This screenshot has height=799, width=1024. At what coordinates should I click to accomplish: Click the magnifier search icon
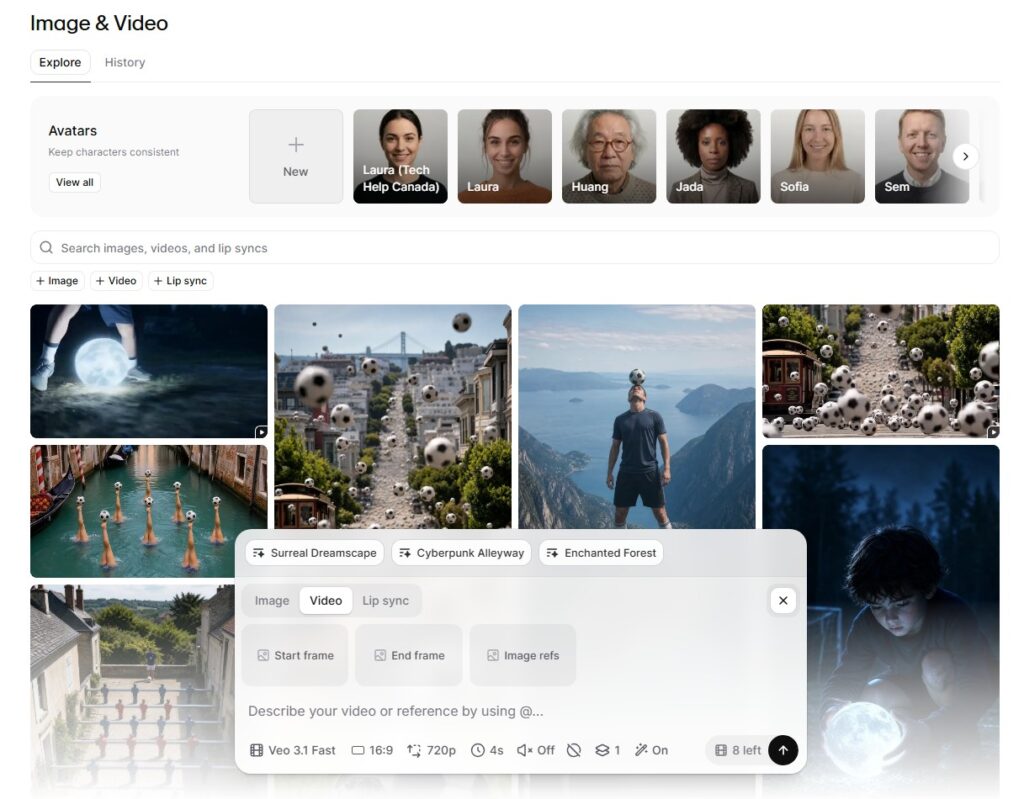[46, 248]
